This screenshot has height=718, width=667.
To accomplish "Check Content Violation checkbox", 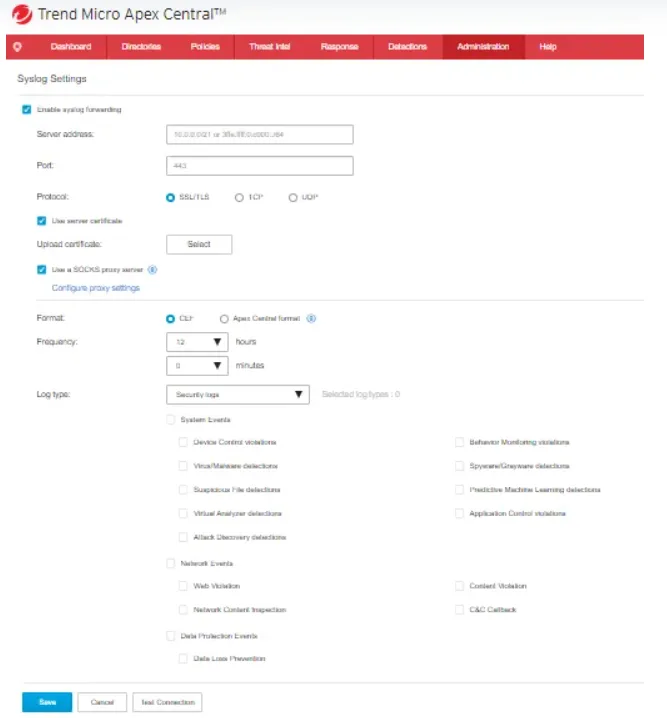I will point(459,586).
